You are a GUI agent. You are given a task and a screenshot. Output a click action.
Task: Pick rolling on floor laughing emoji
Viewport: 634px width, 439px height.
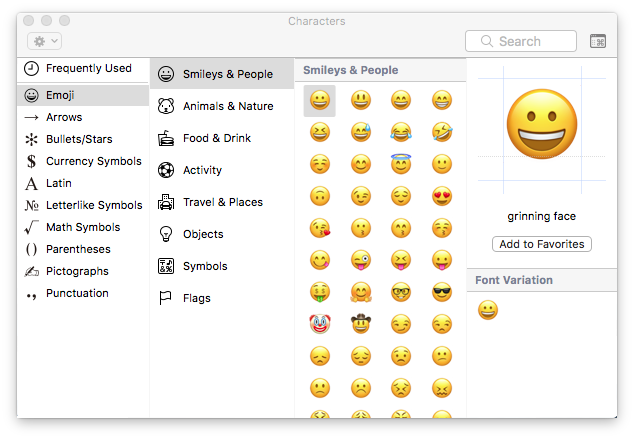(442, 132)
